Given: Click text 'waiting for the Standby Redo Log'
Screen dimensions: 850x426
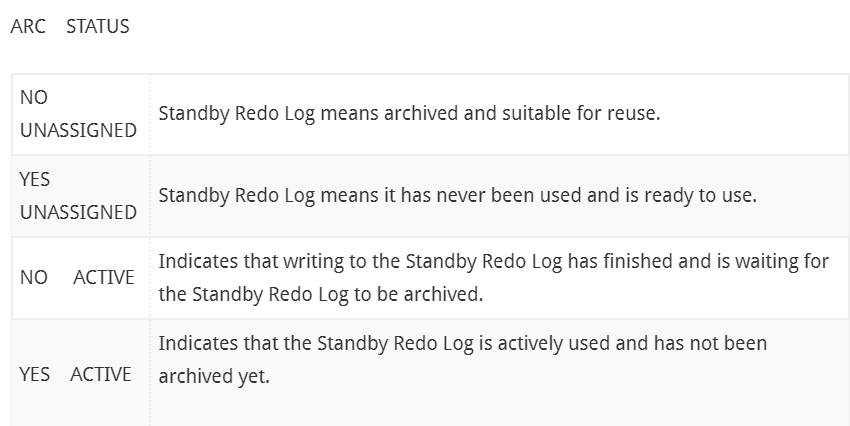Looking at the screenshot, I should click(x=494, y=277).
